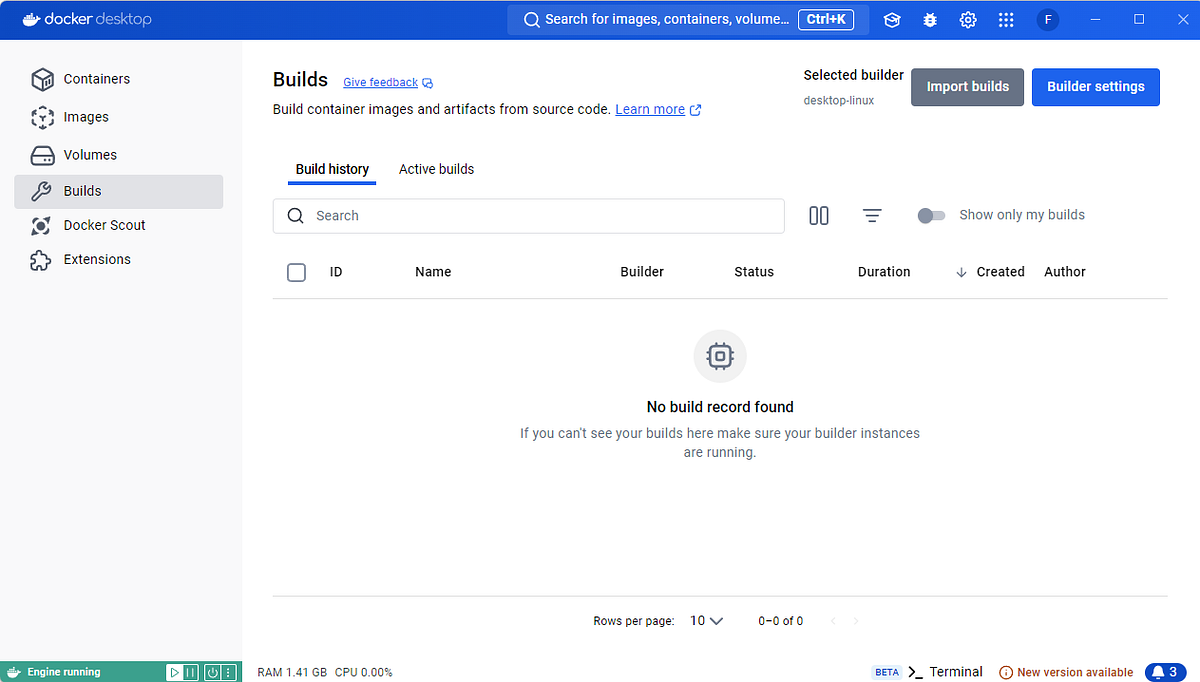Open the Give feedback link
Viewport: 1200px width, 682px height.
(380, 82)
